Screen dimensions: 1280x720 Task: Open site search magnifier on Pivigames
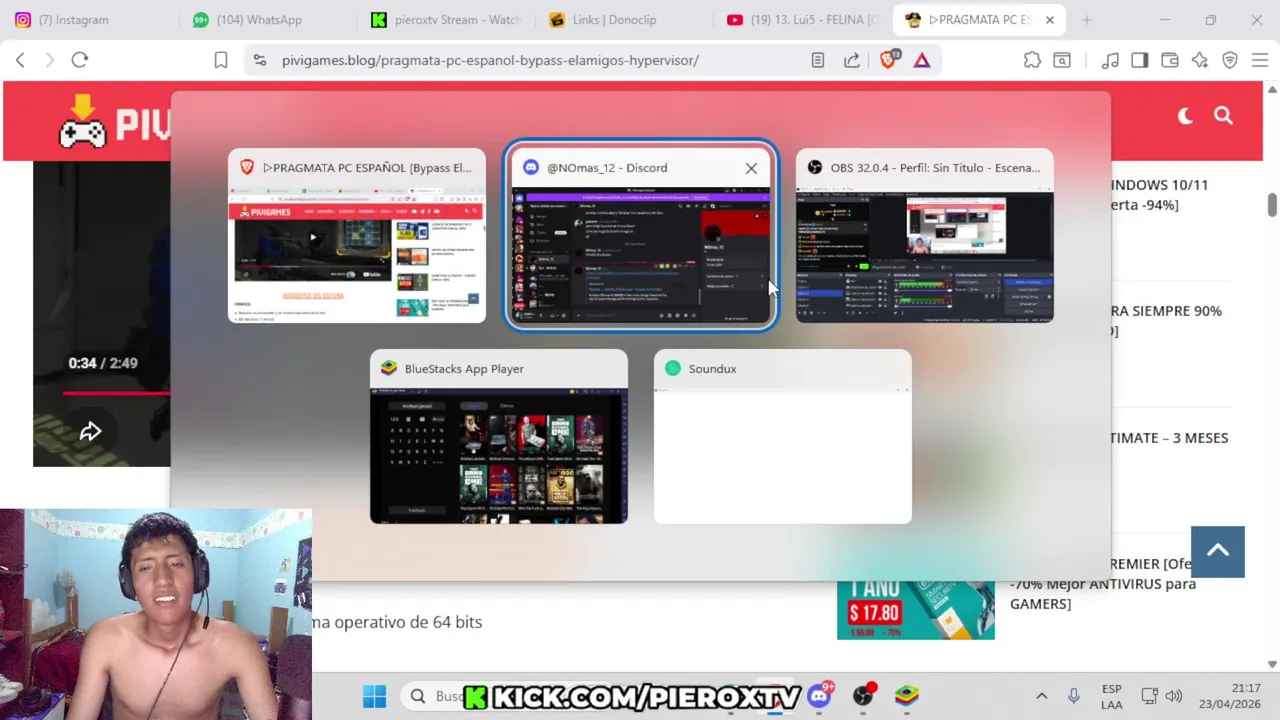click(1223, 116)
